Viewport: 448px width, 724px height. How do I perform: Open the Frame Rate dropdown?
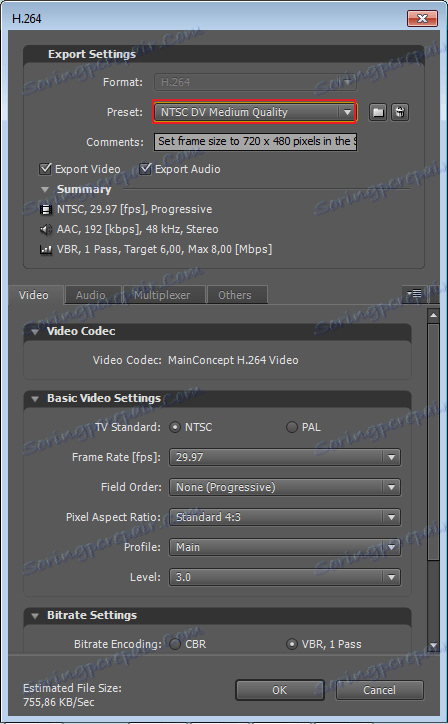[285, 457]
